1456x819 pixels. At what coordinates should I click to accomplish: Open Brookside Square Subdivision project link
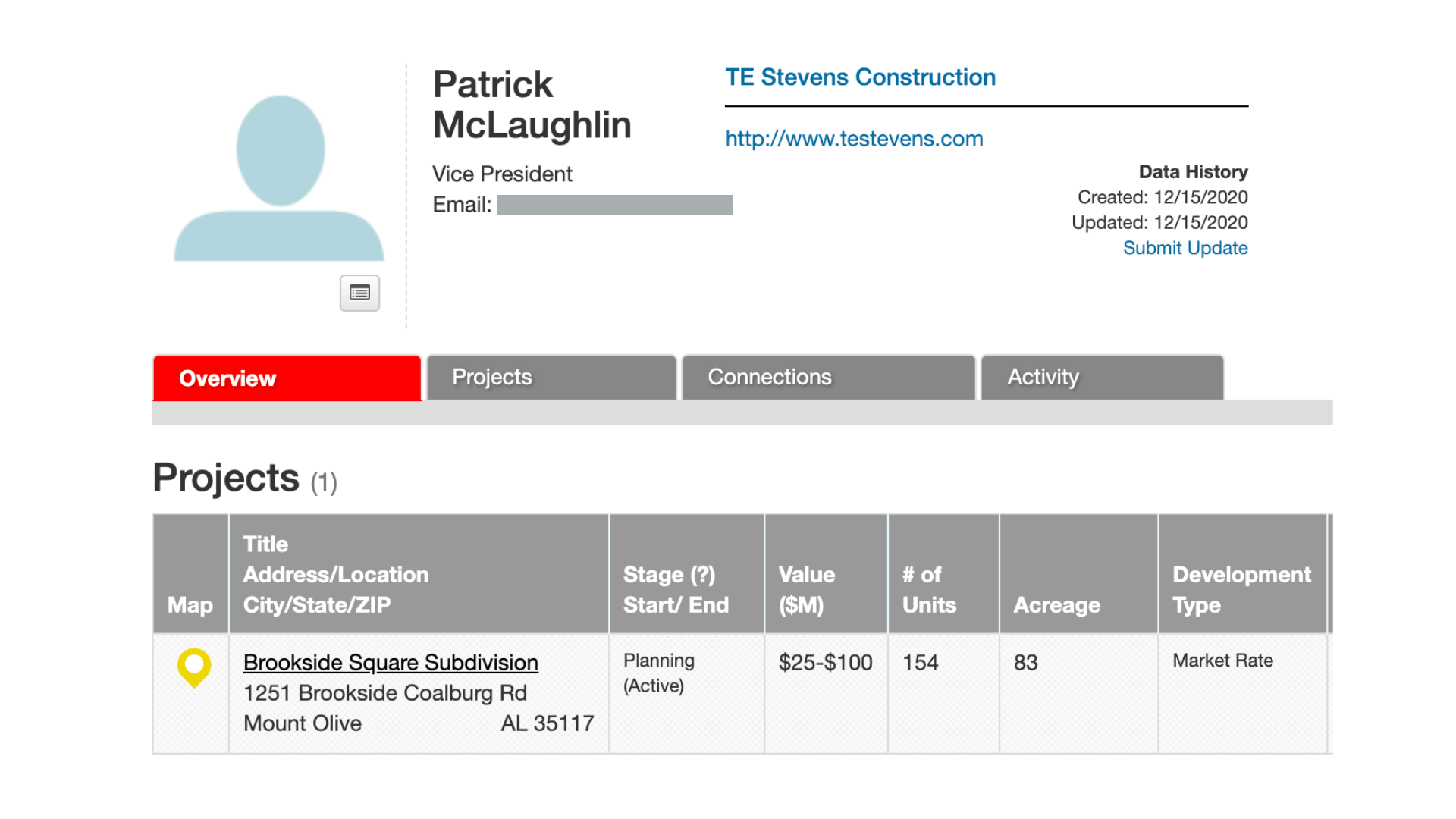[x=391, y=662]
